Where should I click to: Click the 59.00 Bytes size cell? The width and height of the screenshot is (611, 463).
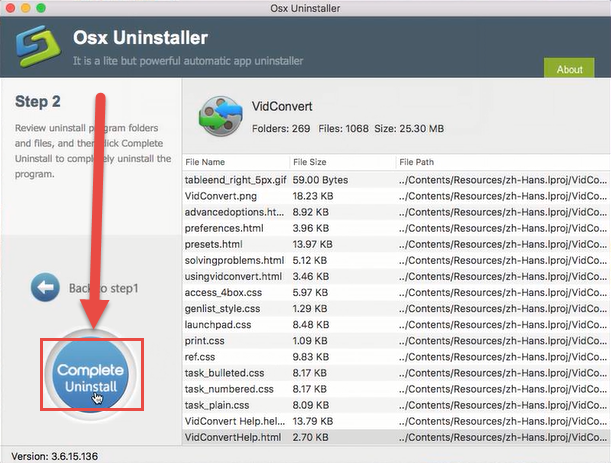pos(320,180)
